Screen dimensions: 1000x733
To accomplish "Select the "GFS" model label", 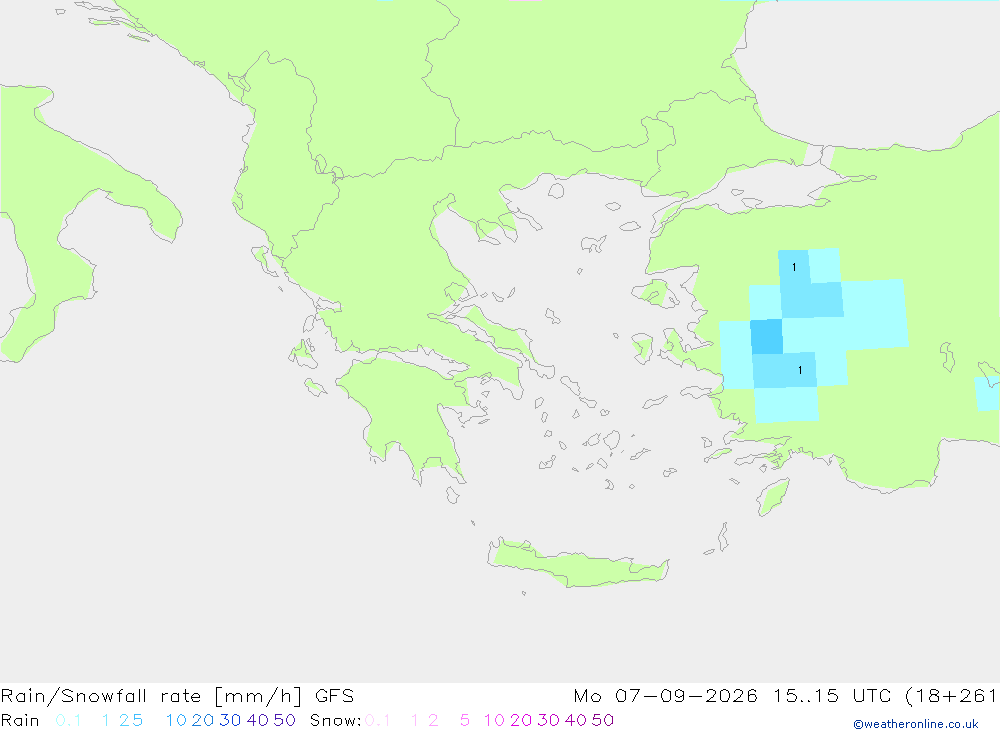I will (x=334, y=695).
